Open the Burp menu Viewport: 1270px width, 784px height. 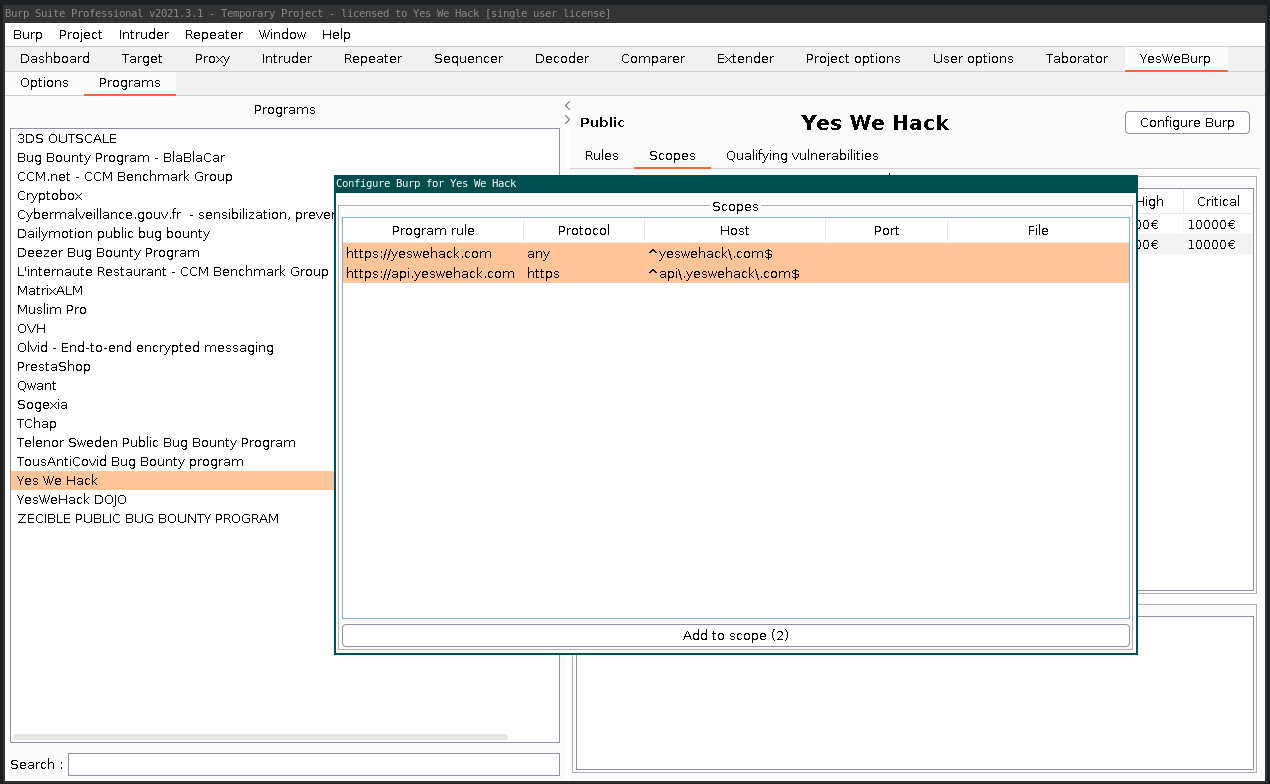pos(28,34)
